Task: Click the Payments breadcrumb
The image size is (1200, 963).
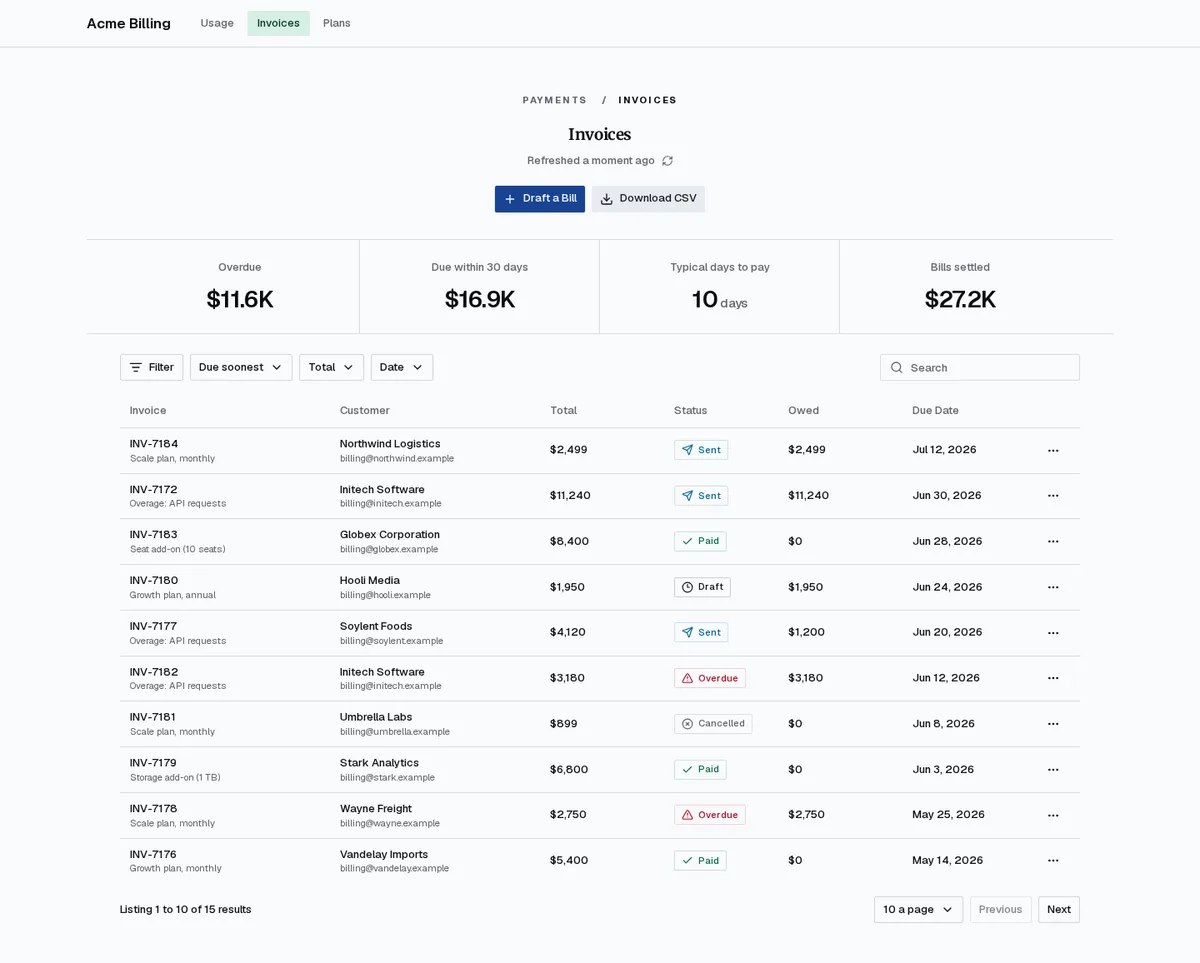Action: pos(554,100)
